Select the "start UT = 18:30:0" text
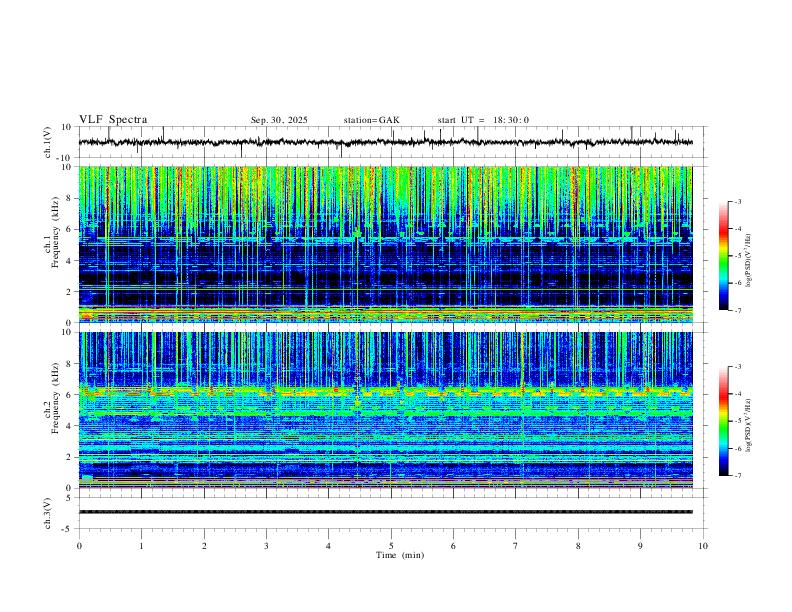This screenshot has width=792, height=612. pyautogui.click(x=483, y=120)
